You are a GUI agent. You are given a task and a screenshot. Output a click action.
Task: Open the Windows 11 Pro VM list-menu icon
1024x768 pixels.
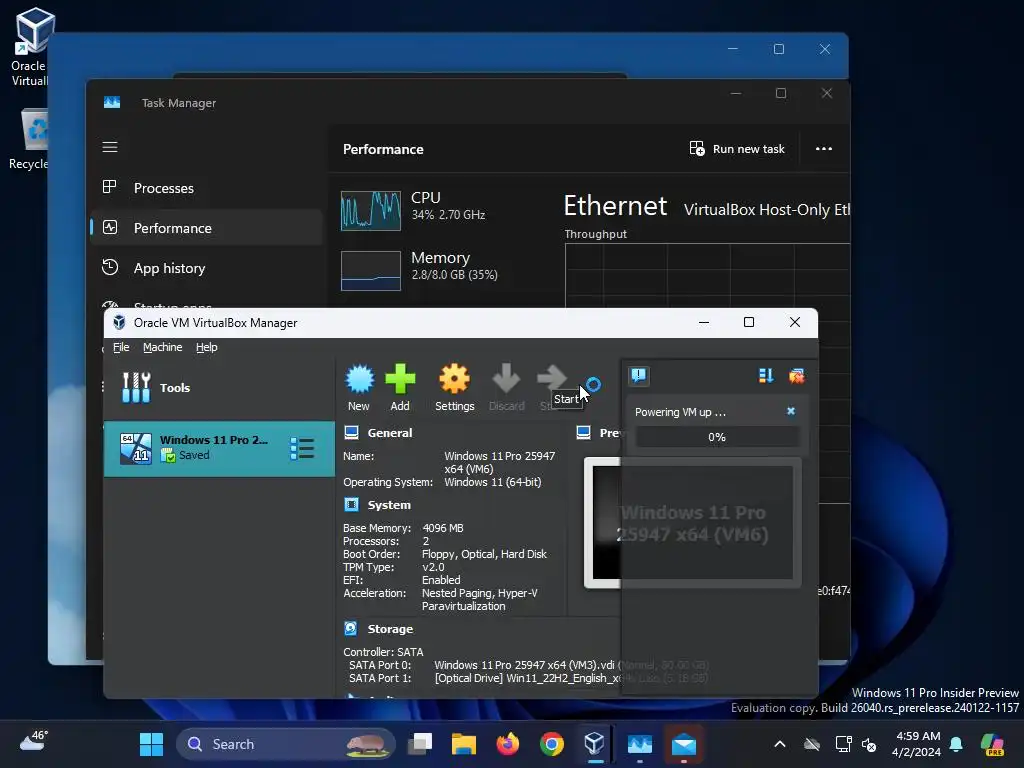coord(302,449)
